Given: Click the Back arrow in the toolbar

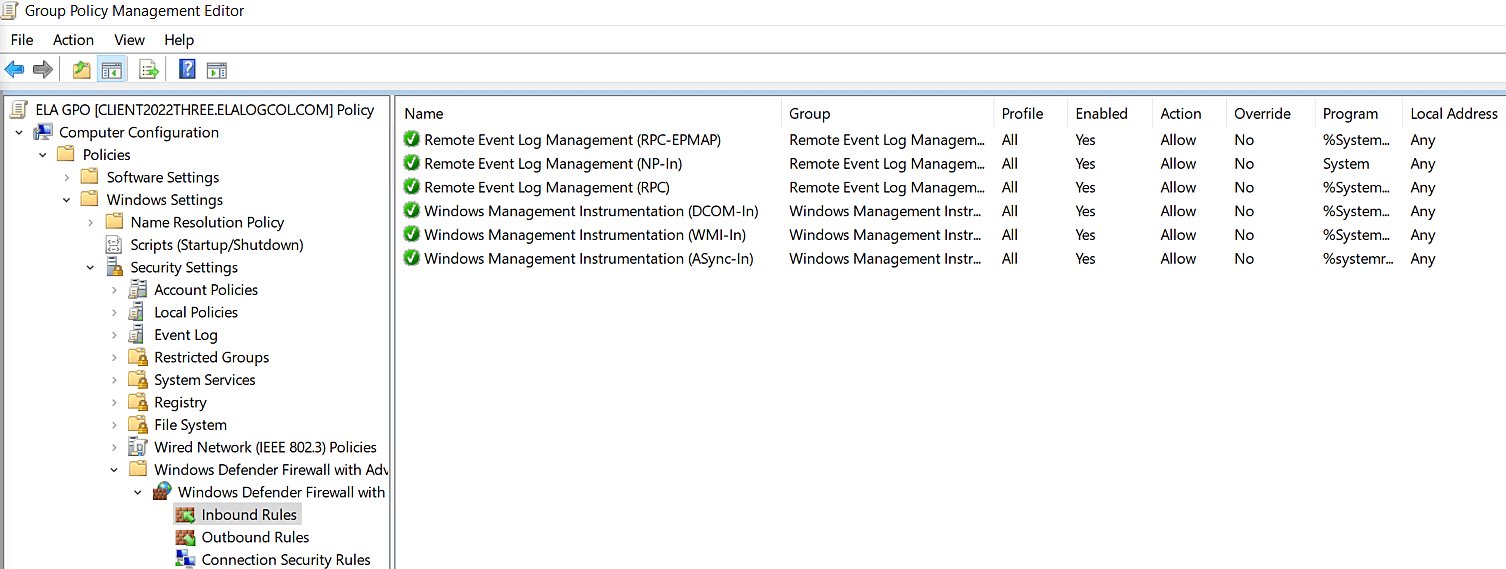Looking at the screenshot, I should pos(14,69).
